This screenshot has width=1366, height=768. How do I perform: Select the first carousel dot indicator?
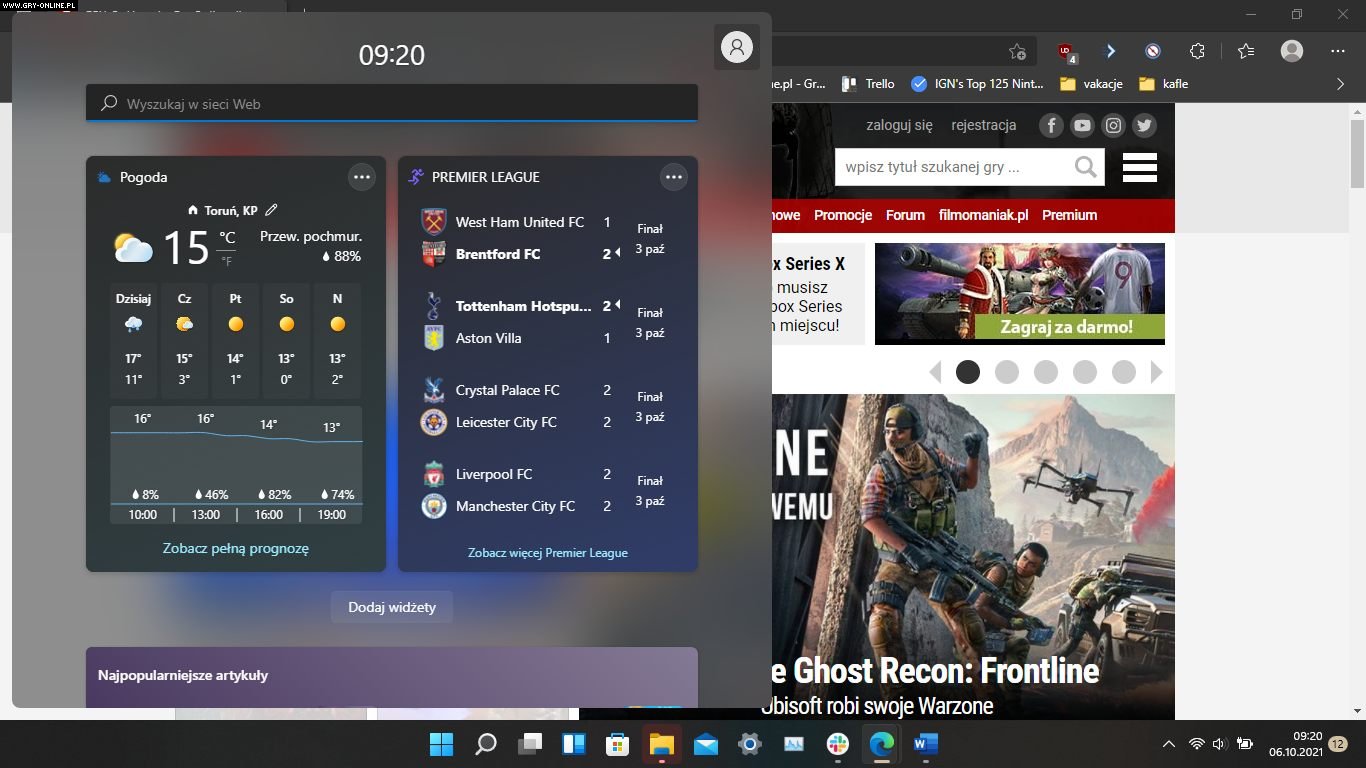(x=968, y=372)
